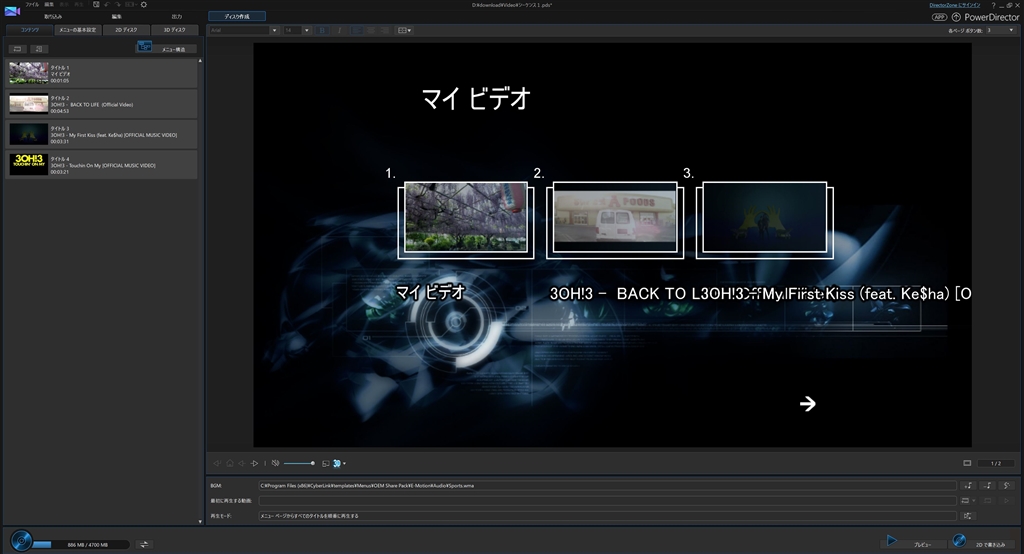
Task: Open the コンテンツ tab
Action: click(x=29, y=30)
